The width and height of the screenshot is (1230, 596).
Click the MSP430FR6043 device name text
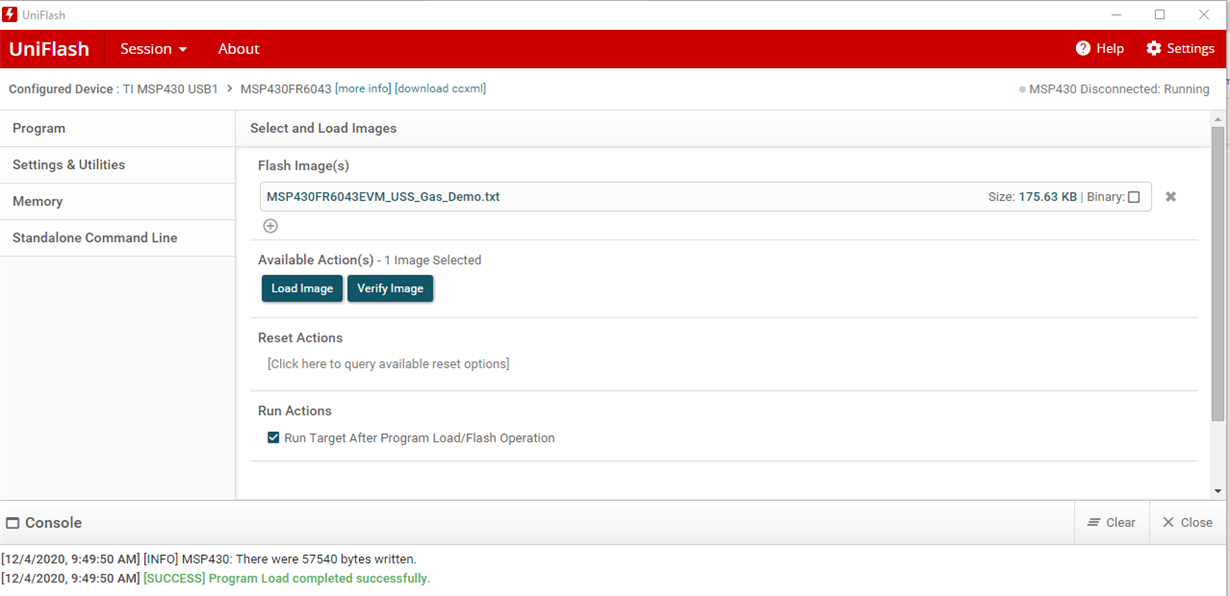pos(286,89)
